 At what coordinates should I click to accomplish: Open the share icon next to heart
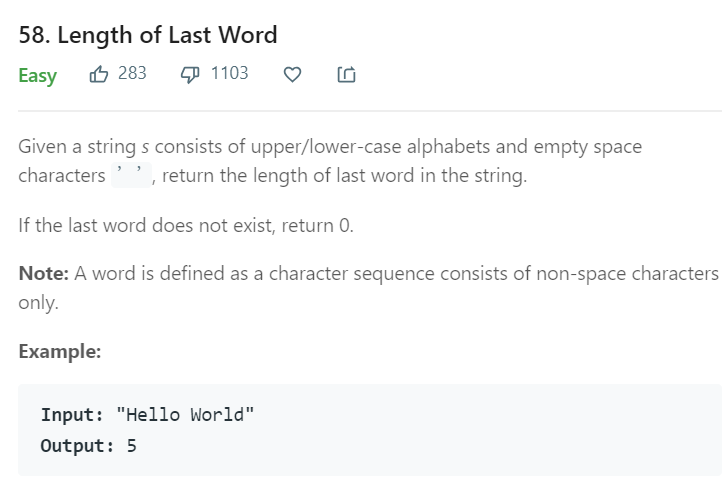346,74
